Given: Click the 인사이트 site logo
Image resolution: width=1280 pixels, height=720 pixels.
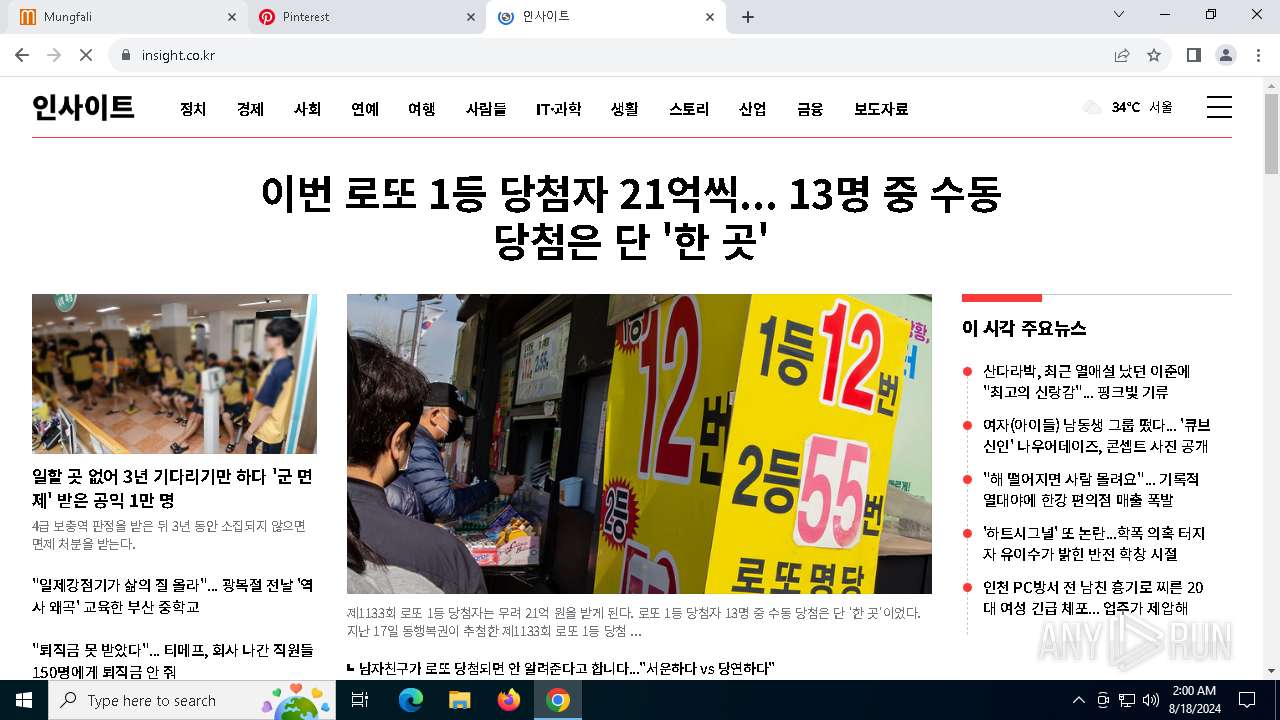Looking at the screenshot, I should click(83, 107).
